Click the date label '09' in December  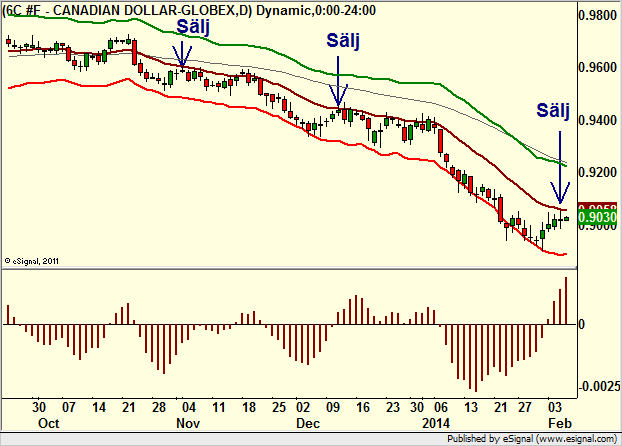click(x=333, y=408)
